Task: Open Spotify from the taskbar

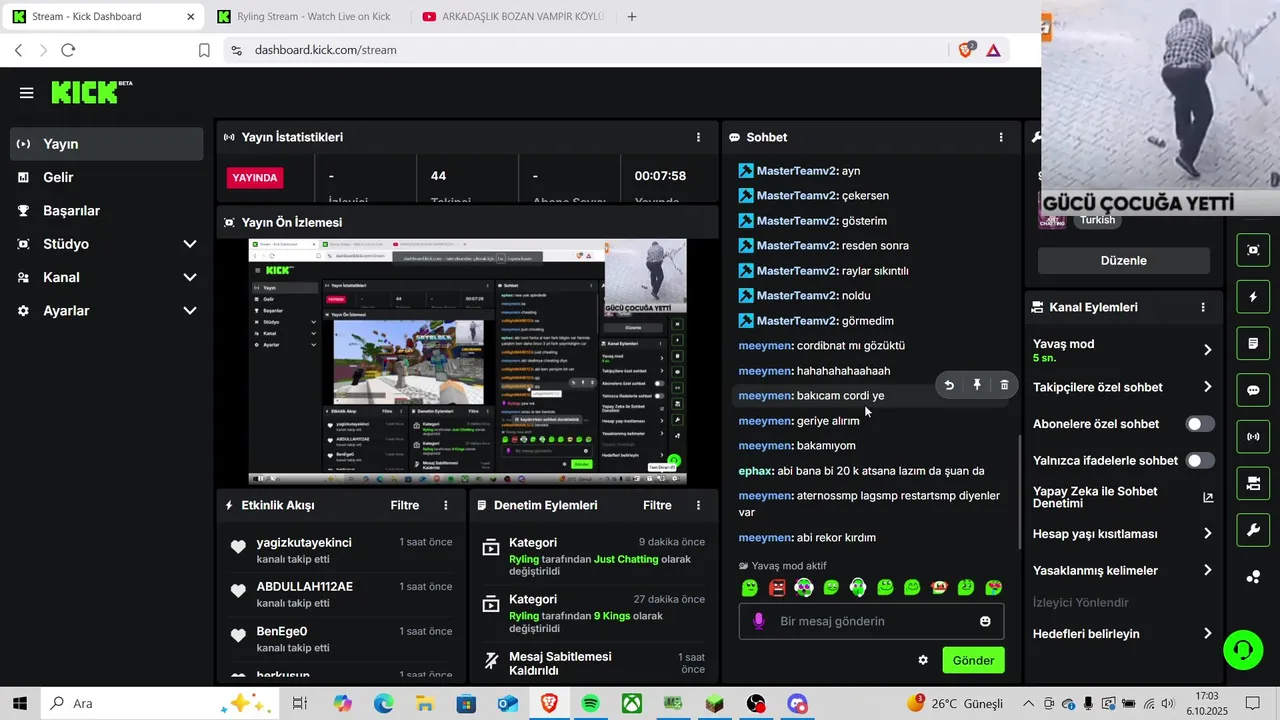Action: [590, 704]
